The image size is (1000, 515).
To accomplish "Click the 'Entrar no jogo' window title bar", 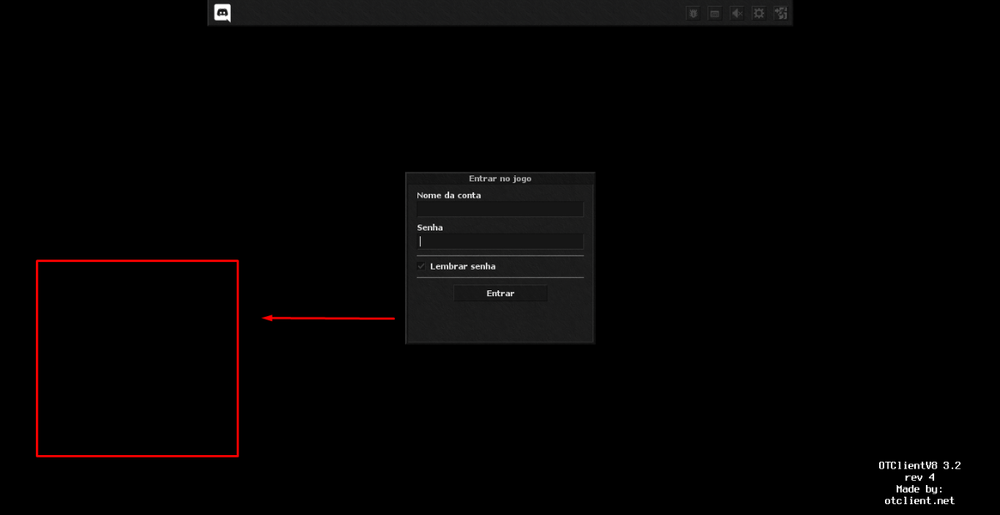I will pyautogui.click(x=500, y=179).
